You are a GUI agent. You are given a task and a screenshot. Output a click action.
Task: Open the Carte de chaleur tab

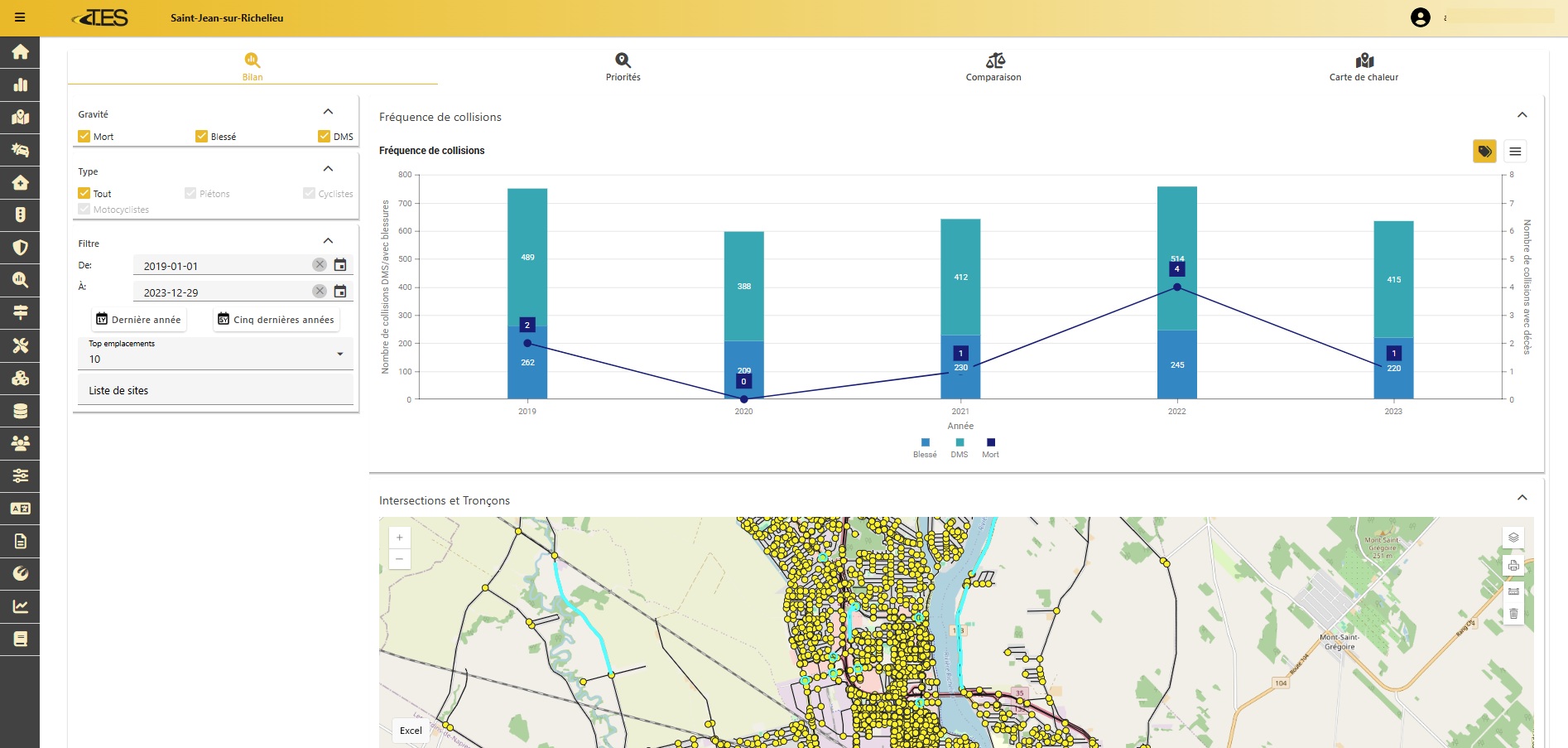tap(1364, 66)
